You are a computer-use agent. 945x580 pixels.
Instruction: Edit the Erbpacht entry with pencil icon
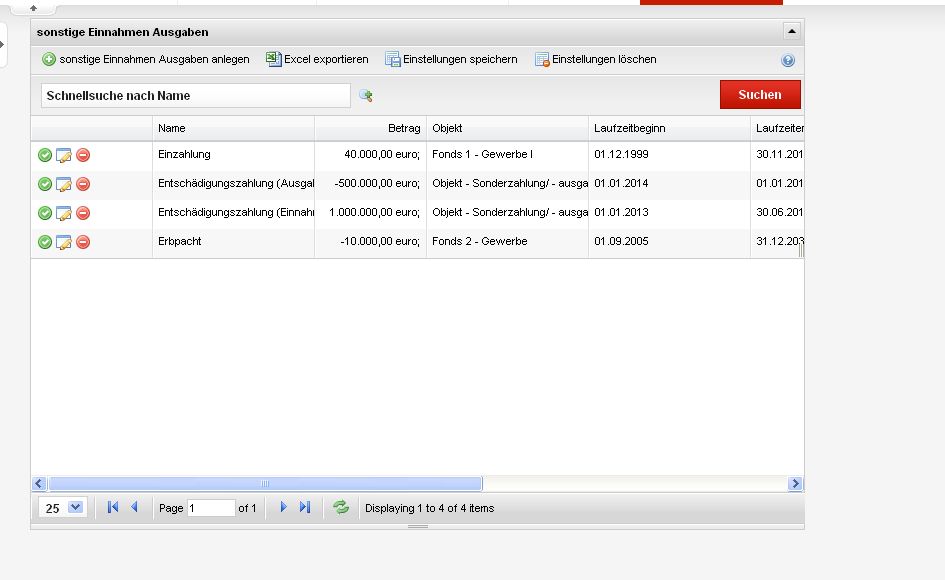64,242
